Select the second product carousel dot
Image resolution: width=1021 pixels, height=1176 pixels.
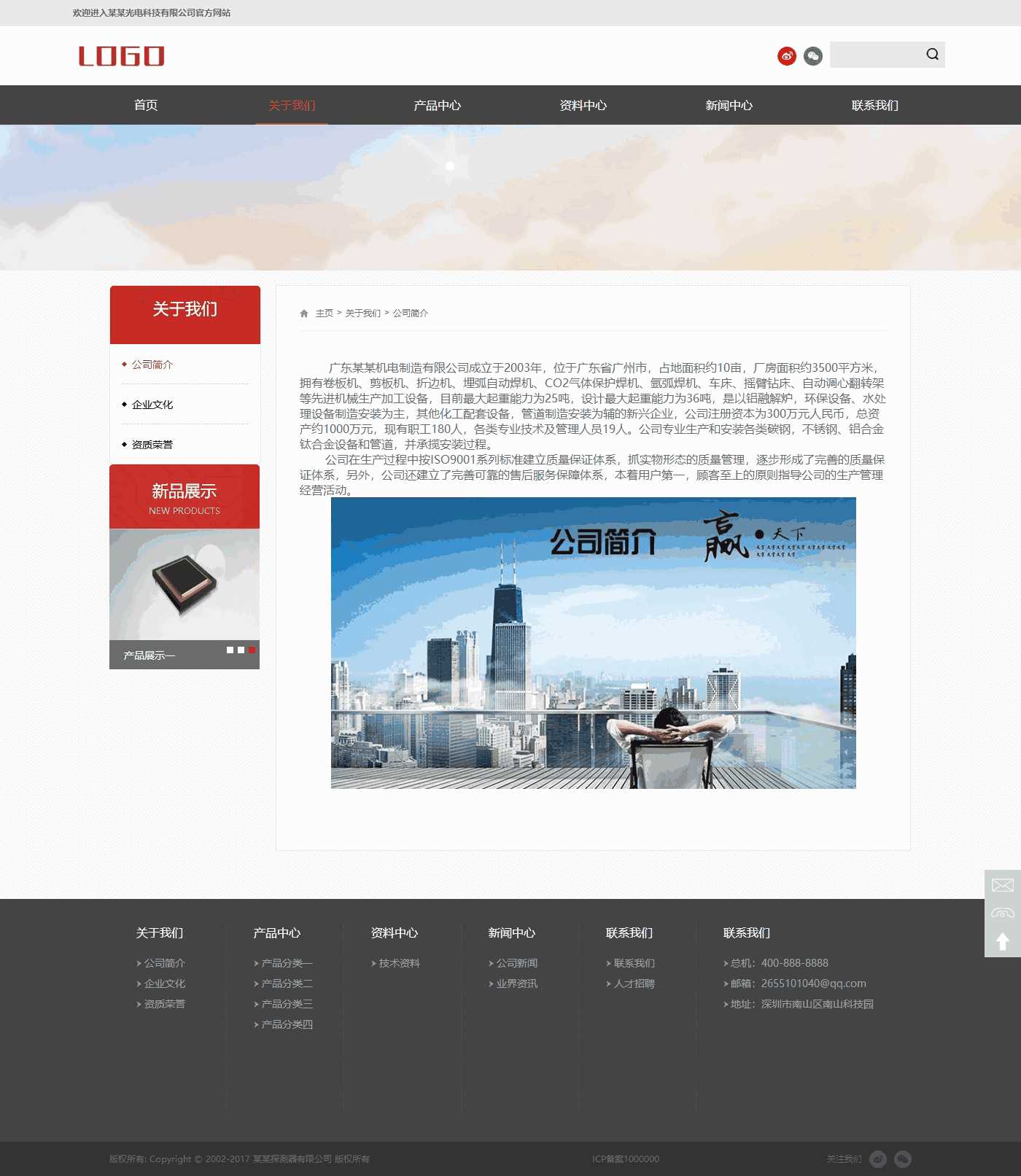click(x=241, y=650)
